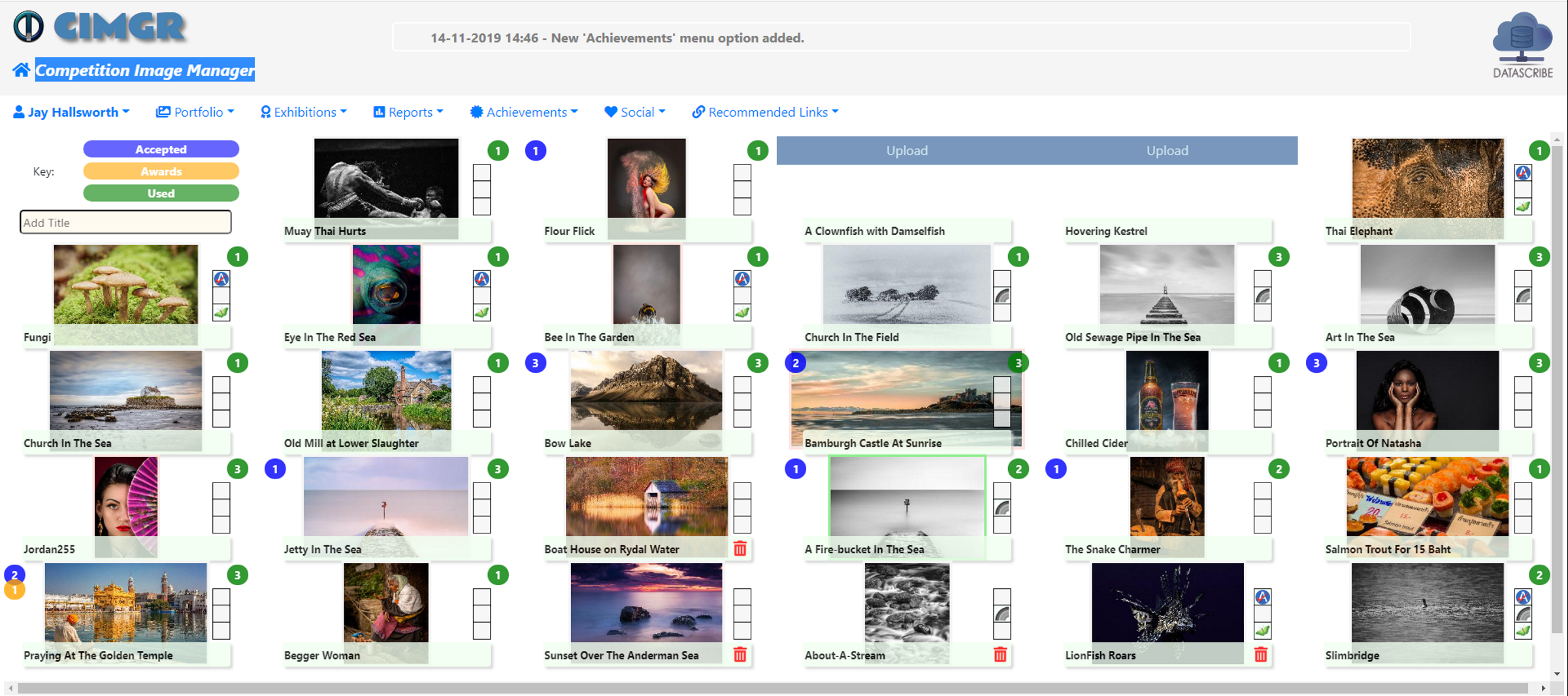The height and width of the screenshot is (696, 1568).
Task: Click the green butterfly icon beside Thai Elephant
Action: 1523,207
